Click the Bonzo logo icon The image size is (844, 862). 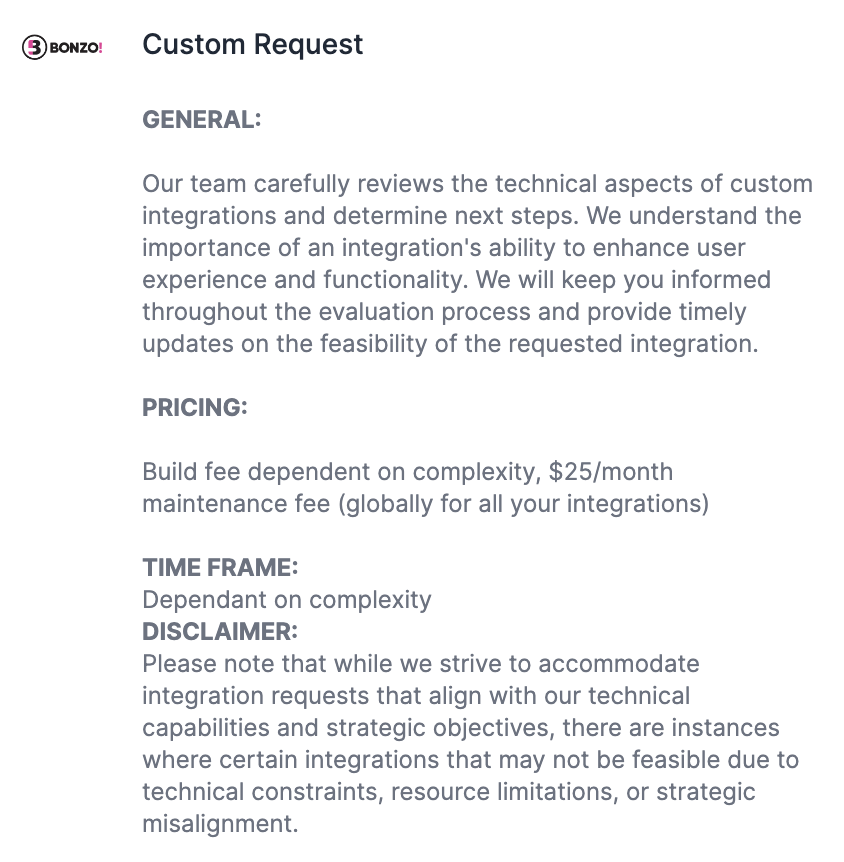click(35, 47)
